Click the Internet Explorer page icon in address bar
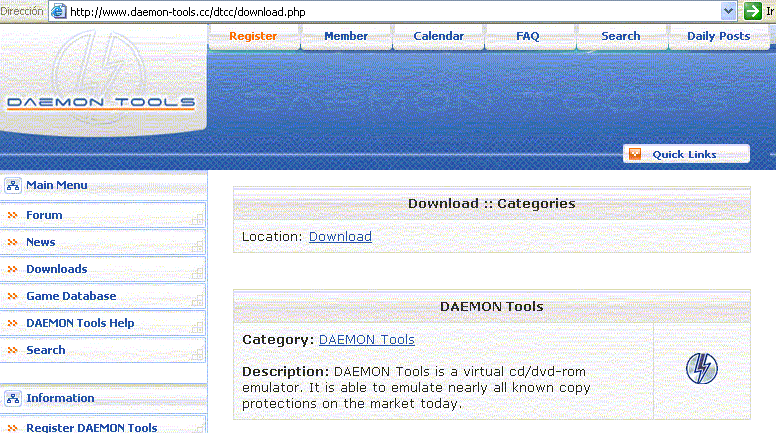 [x=58, y=11]
